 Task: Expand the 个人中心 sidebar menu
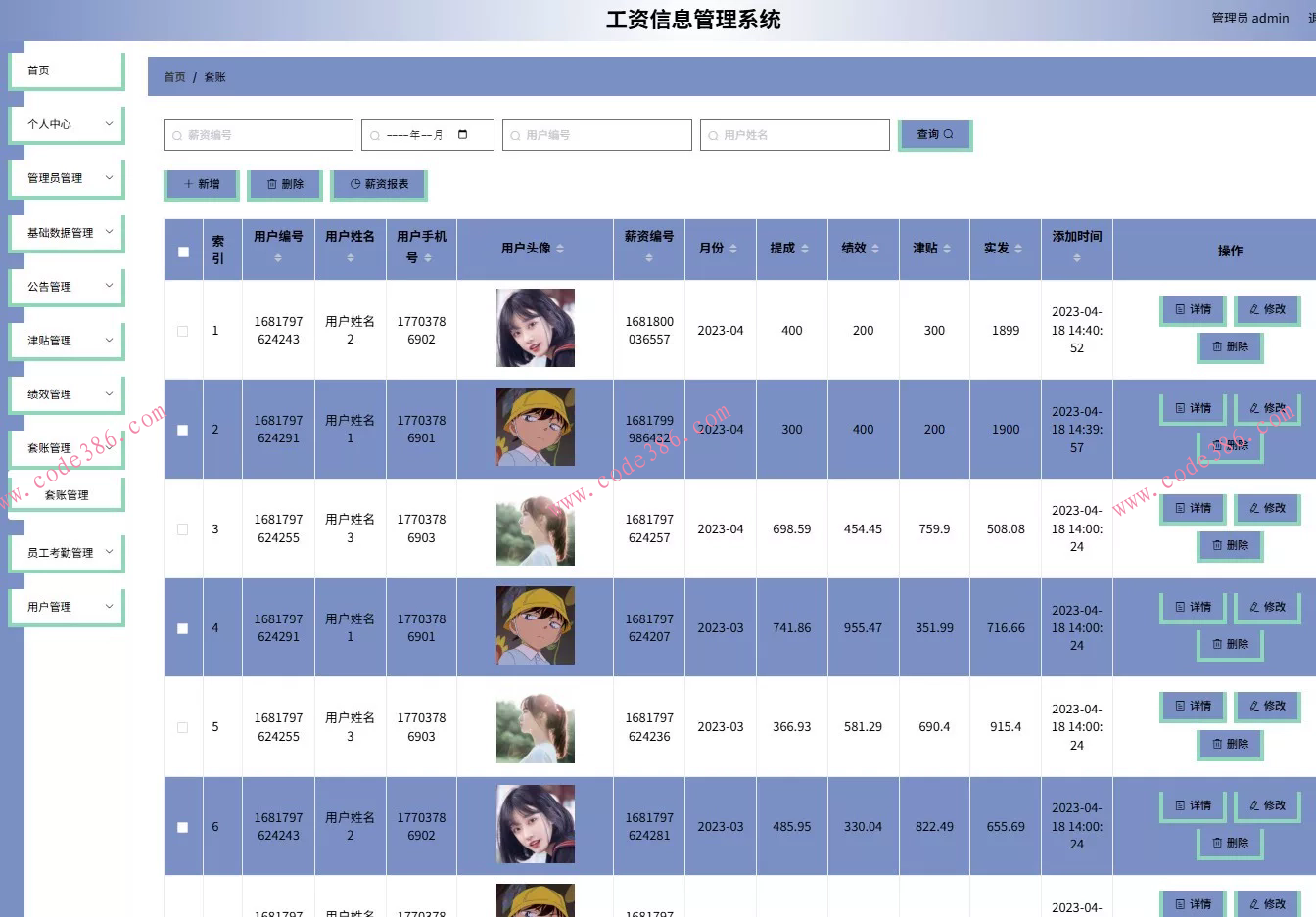[66, 123]
